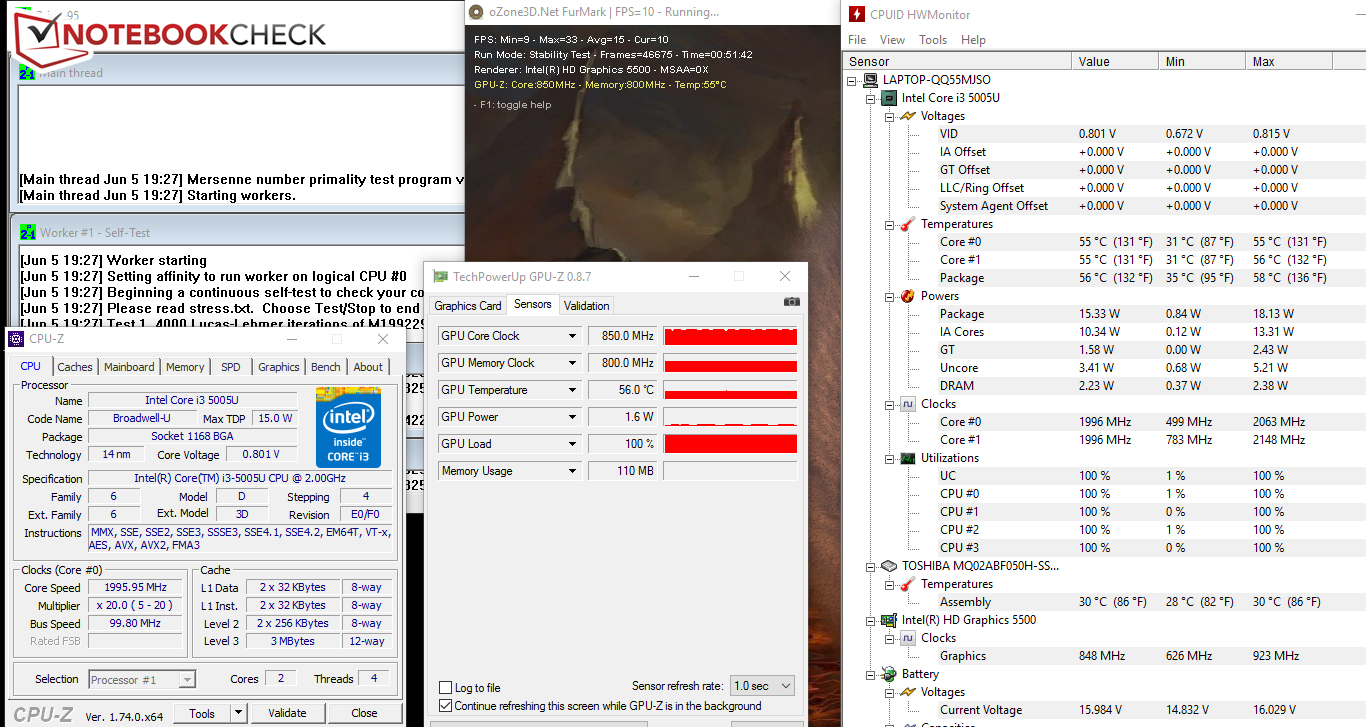The width and height of the screenshot is (1366, 727).
Task: Open the Memory Usage sensor dropdown
Action: [573, 471]
